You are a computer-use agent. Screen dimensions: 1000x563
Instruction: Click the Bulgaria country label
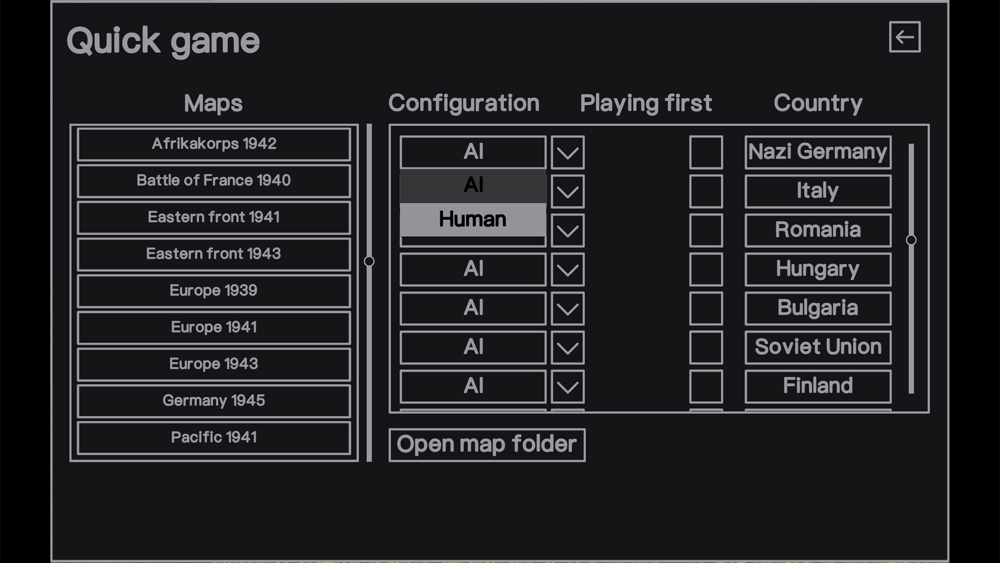(x=818, y=308)
